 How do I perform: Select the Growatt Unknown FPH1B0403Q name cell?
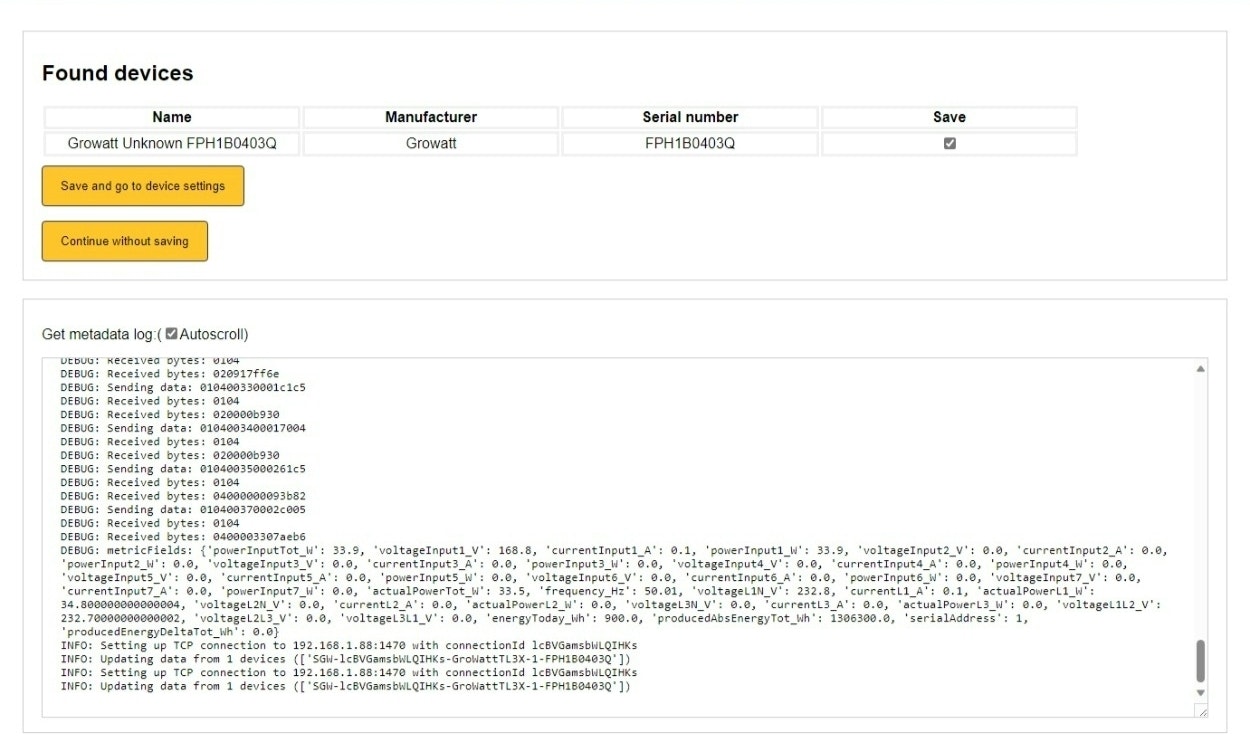coord(172,143)
